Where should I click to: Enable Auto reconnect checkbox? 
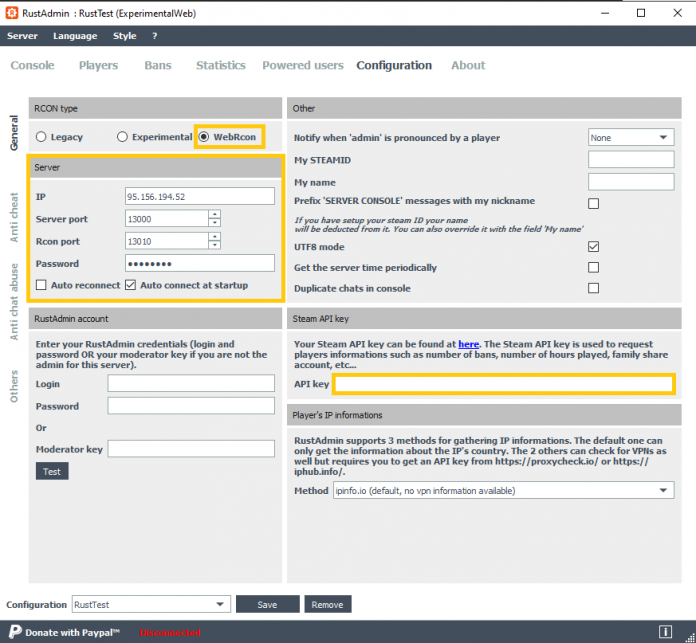click(41, 285)
